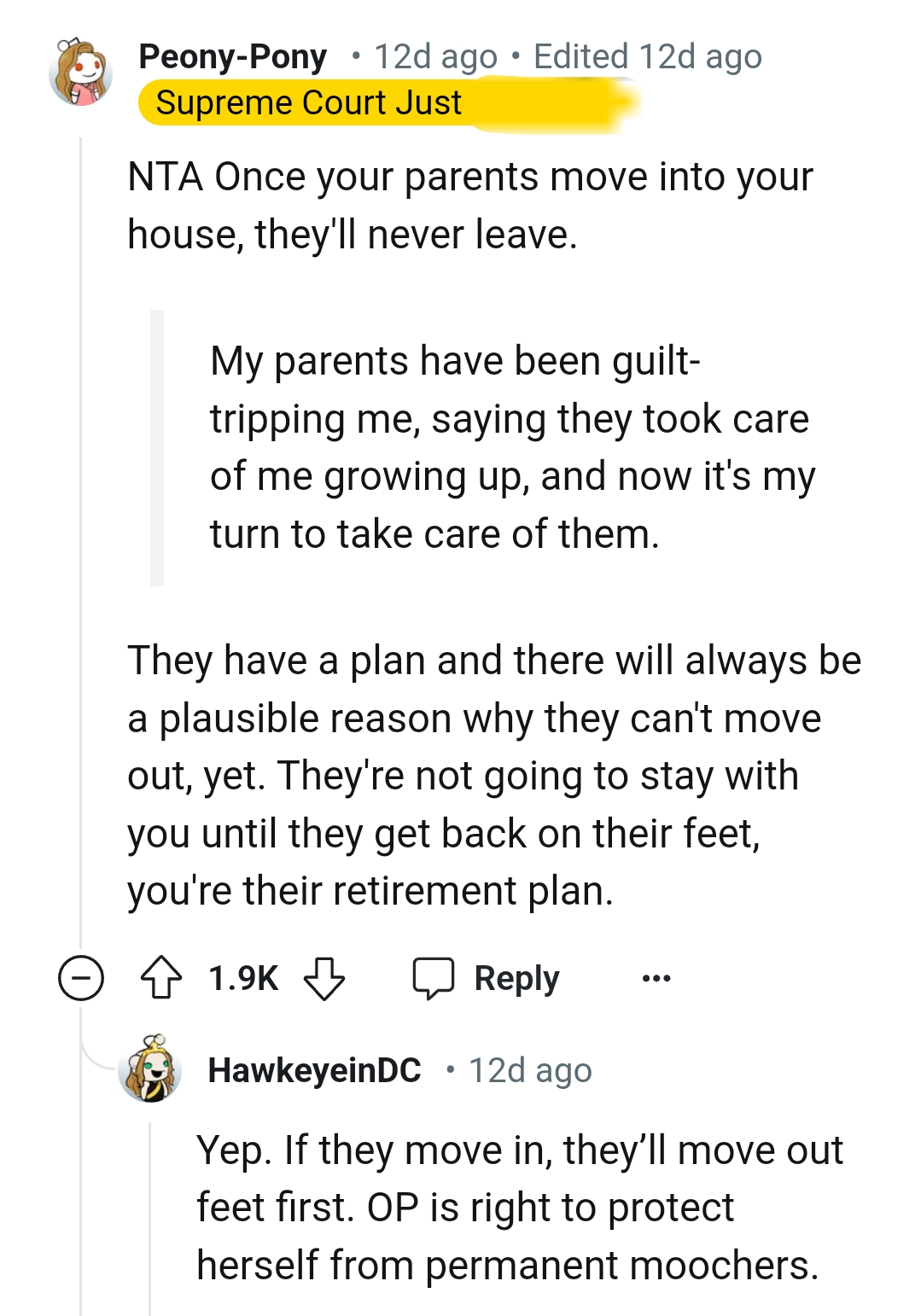This screenshot has width=921, height=1316.
Task: Open the comment options overflow menu
Action: click(x=656, y=978)
